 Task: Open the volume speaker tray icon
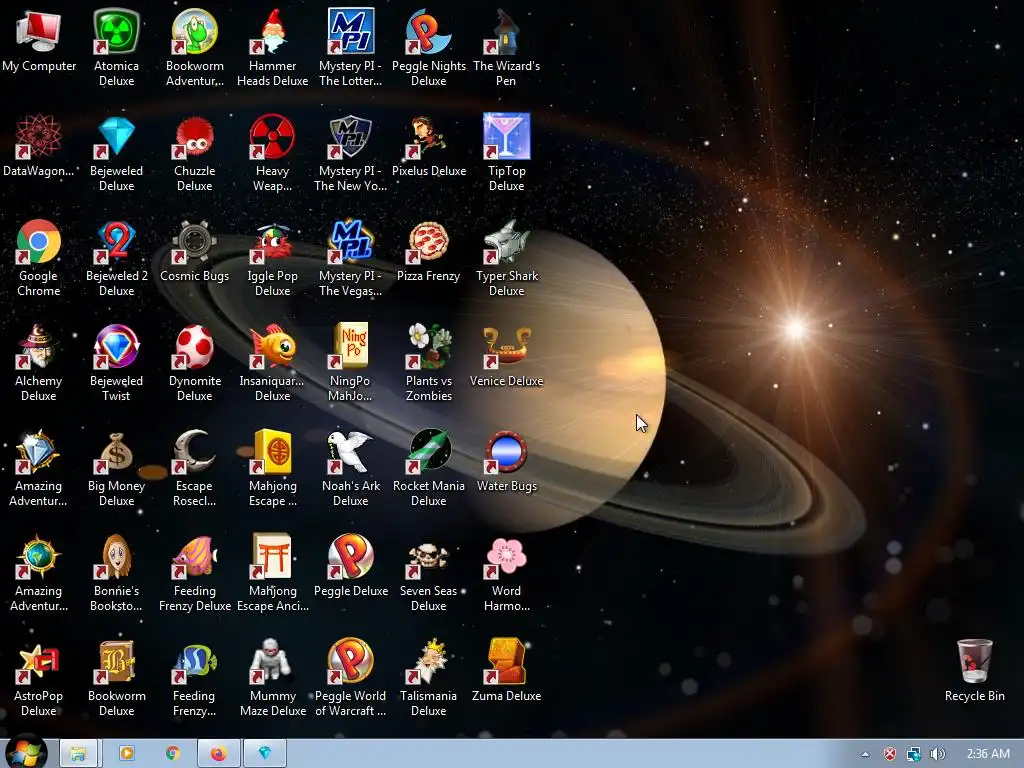click(x=938, y=754)
